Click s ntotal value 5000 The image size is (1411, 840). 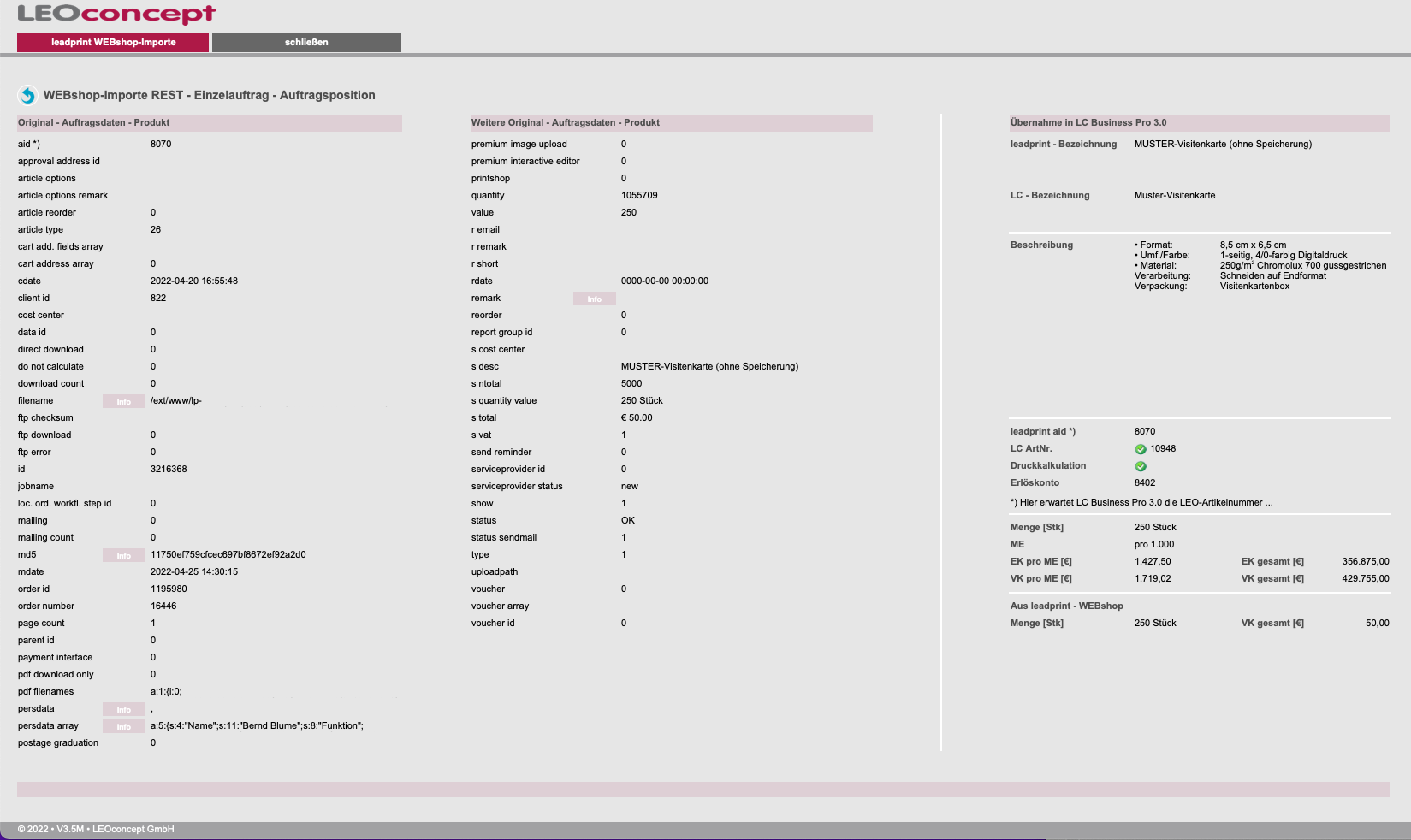pyautogui.click(x=631, y=383)
